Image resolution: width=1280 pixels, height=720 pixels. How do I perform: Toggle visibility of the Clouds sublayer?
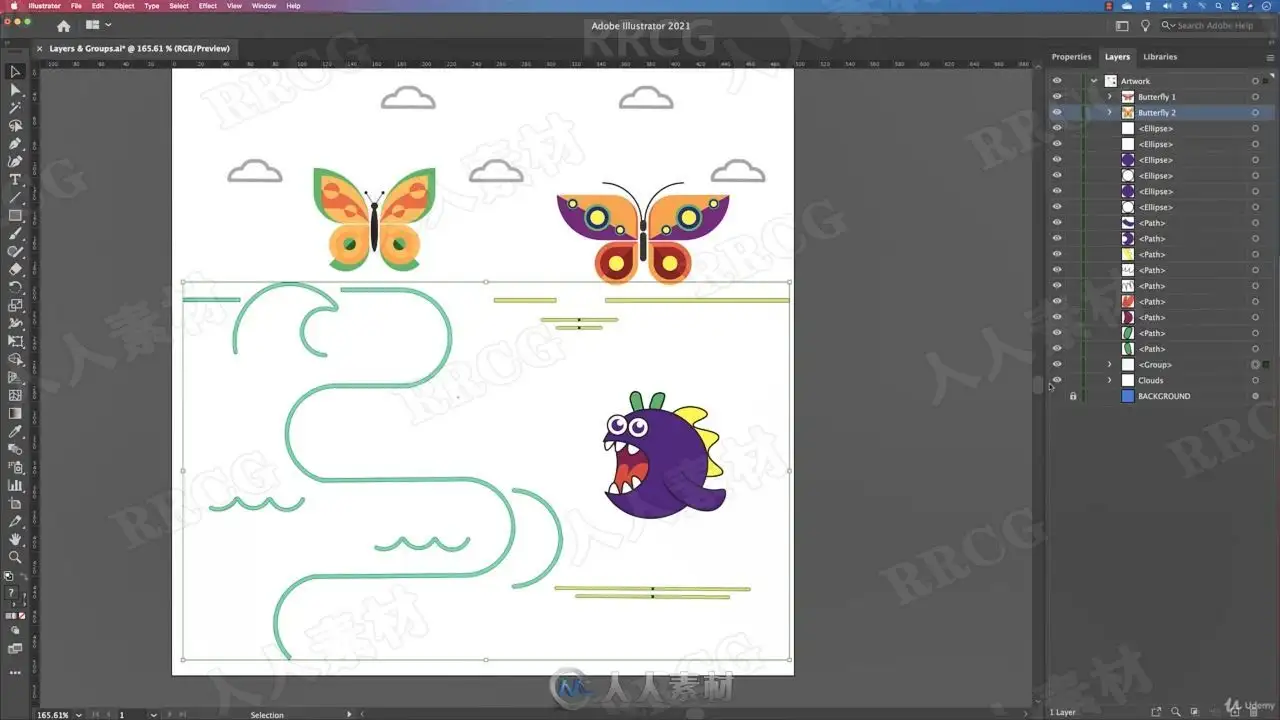pos(1057,380)
